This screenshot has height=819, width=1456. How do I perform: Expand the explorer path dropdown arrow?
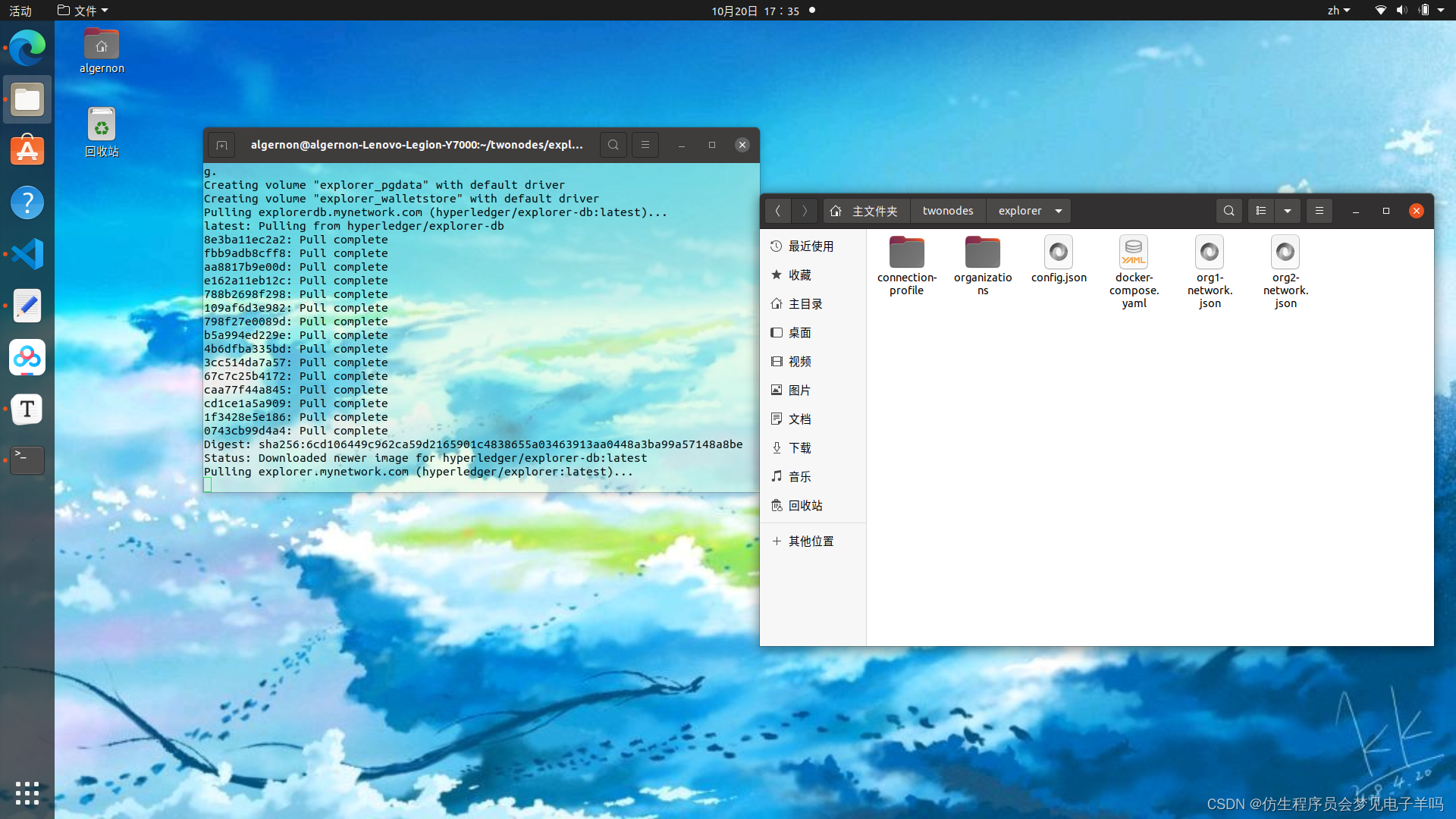[1059, 211]
